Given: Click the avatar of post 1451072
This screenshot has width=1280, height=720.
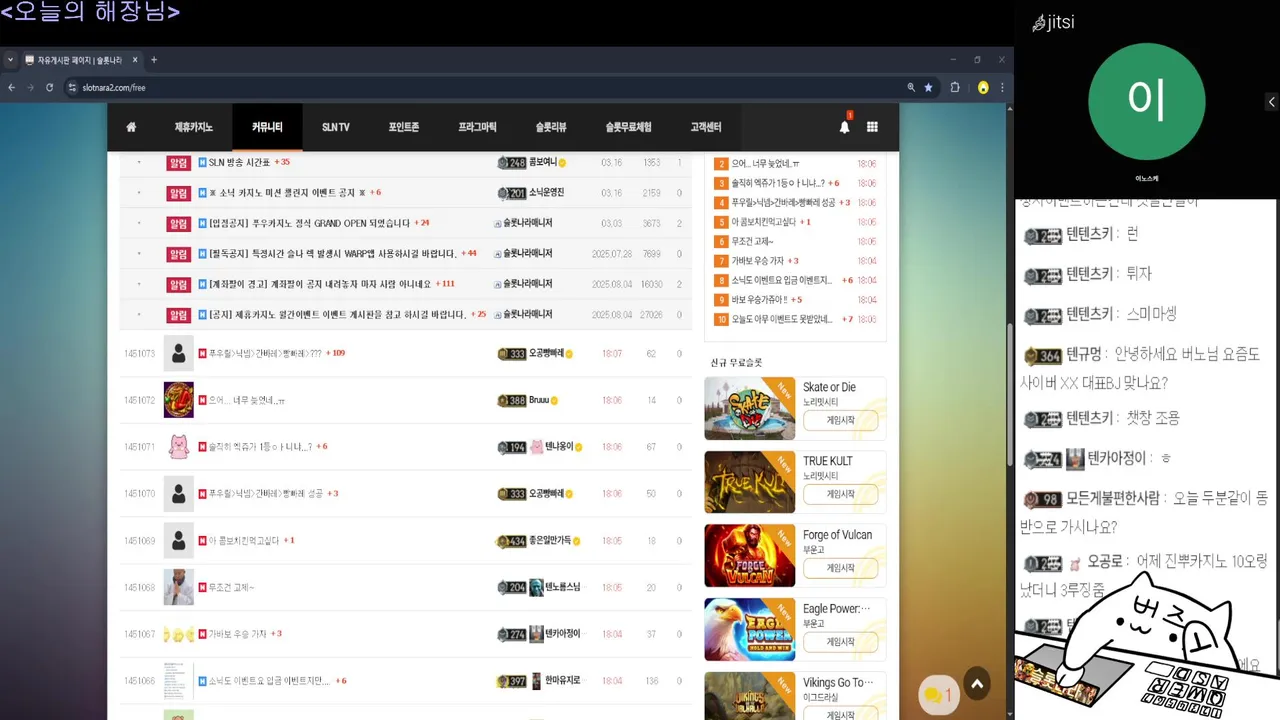Looking at the screenshot, I should [178, 400].
